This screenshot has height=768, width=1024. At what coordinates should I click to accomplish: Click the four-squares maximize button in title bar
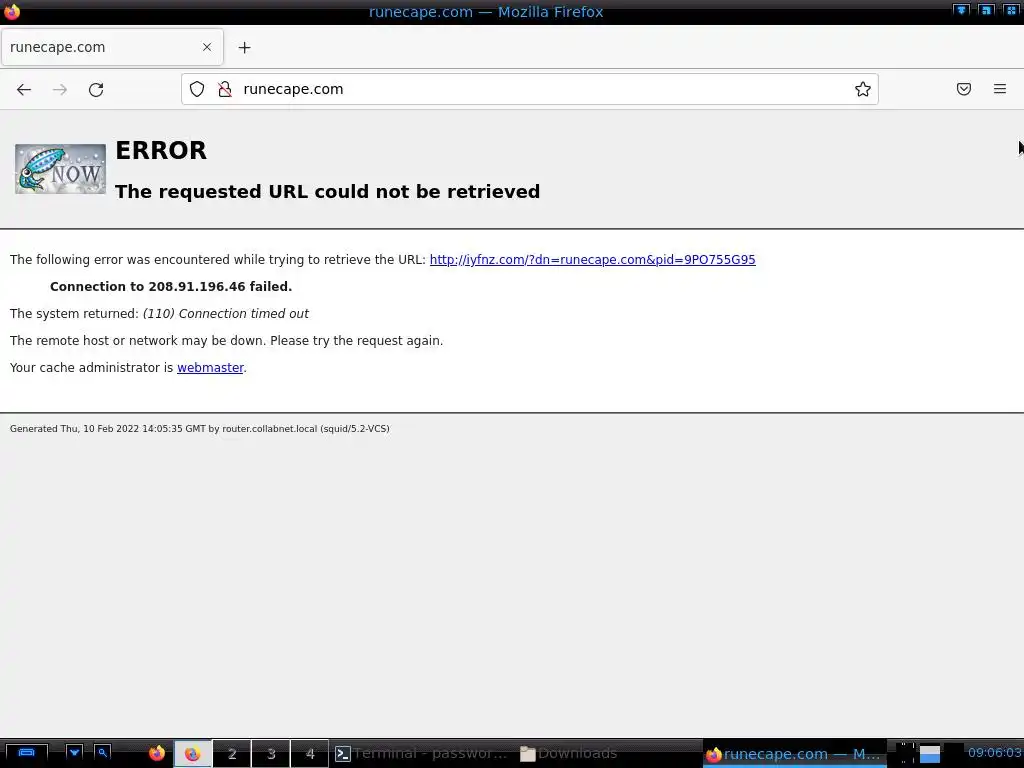pos(1010,10)
